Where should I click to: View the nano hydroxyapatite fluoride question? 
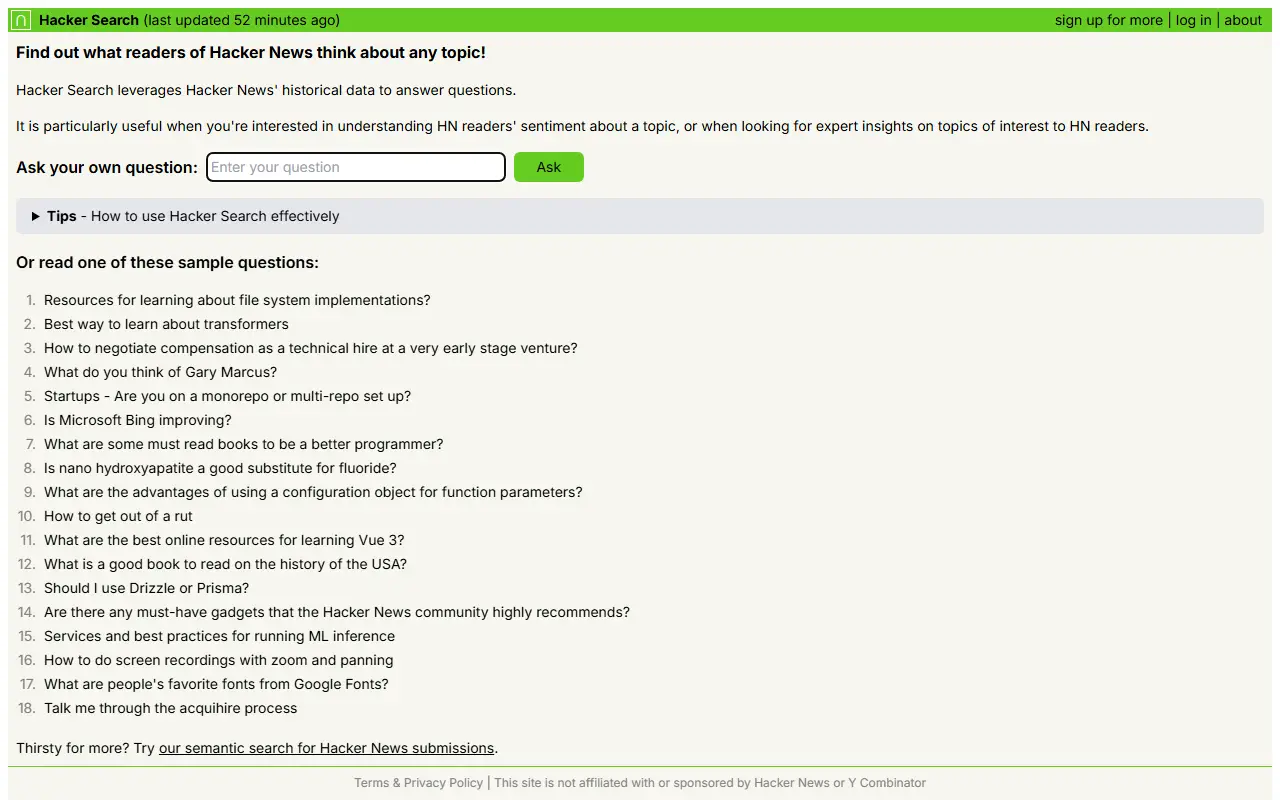point(220,468)
